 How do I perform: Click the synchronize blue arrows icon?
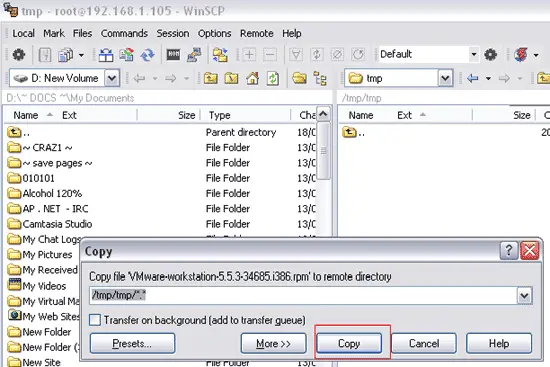click(x=148, y=55)
